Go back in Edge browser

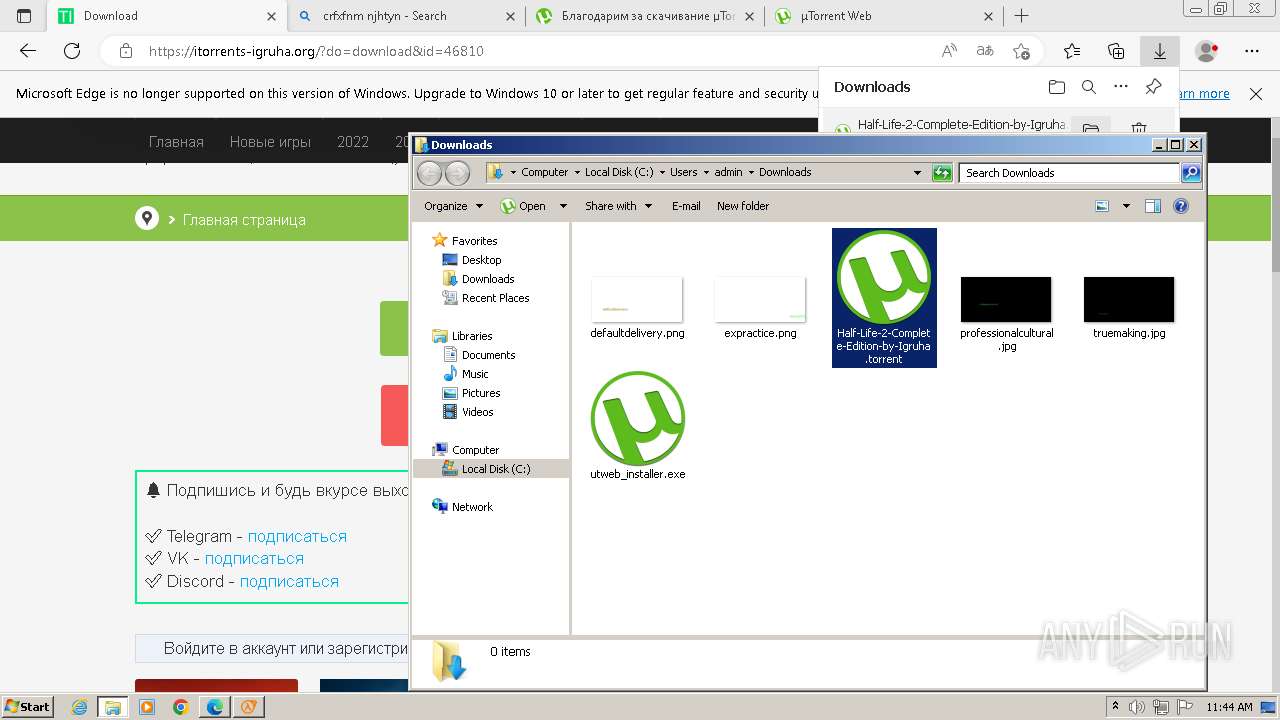point(28,51)
